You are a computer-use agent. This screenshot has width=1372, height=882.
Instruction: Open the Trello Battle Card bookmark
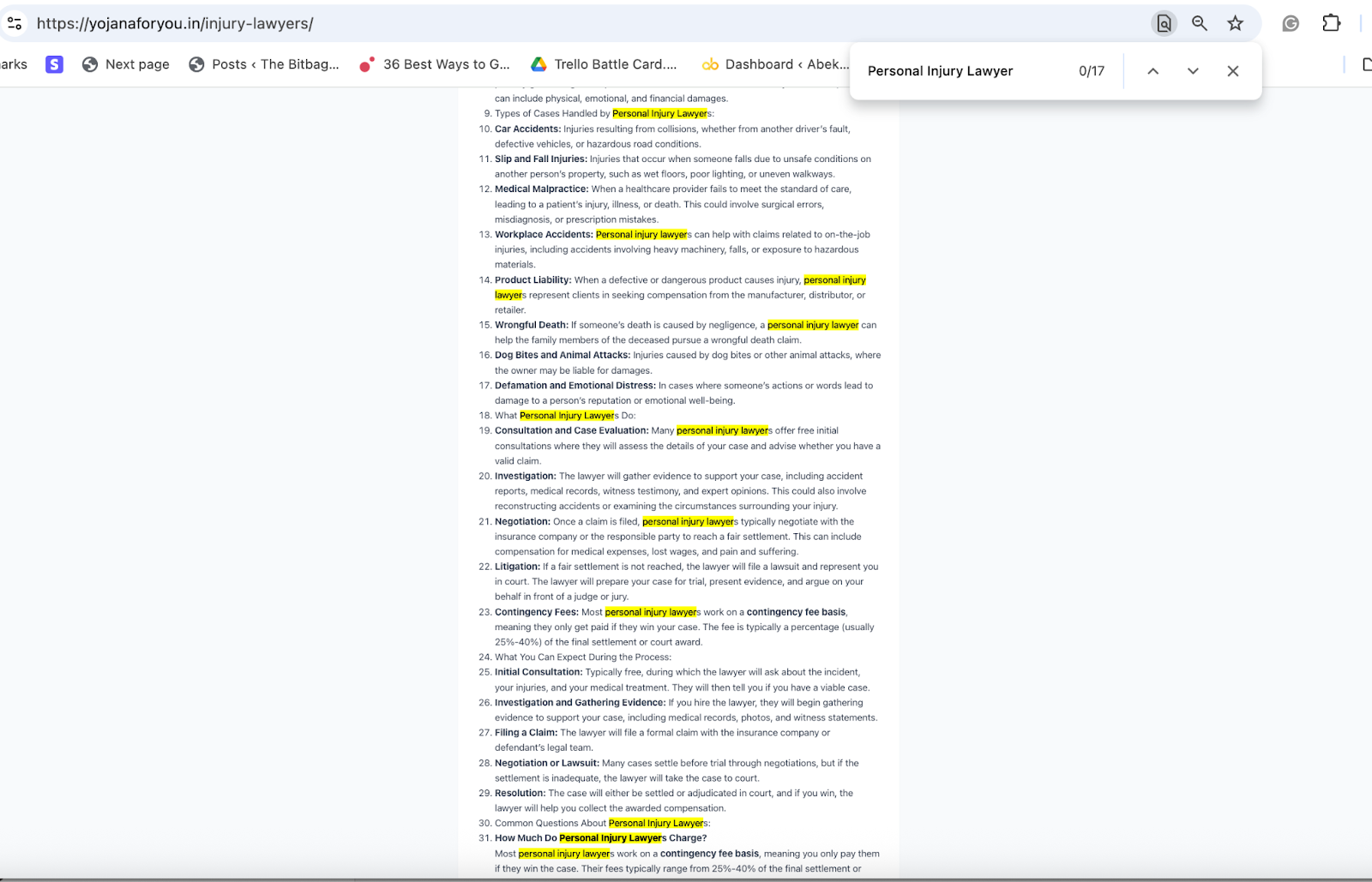click(x=604, y=64)
